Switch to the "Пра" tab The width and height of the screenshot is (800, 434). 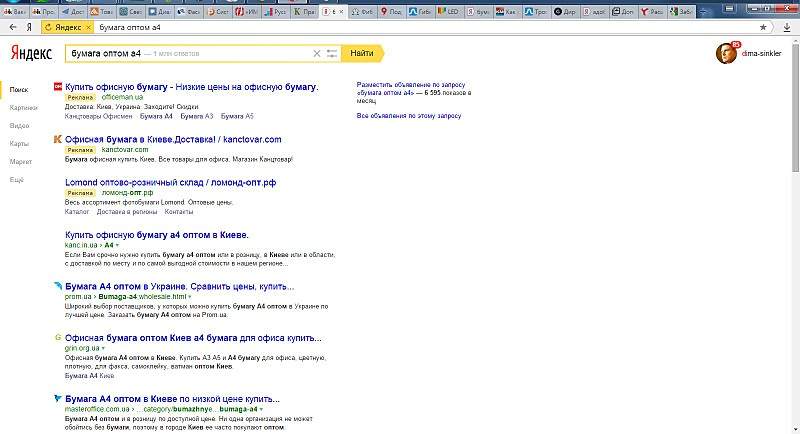(304, 11)
